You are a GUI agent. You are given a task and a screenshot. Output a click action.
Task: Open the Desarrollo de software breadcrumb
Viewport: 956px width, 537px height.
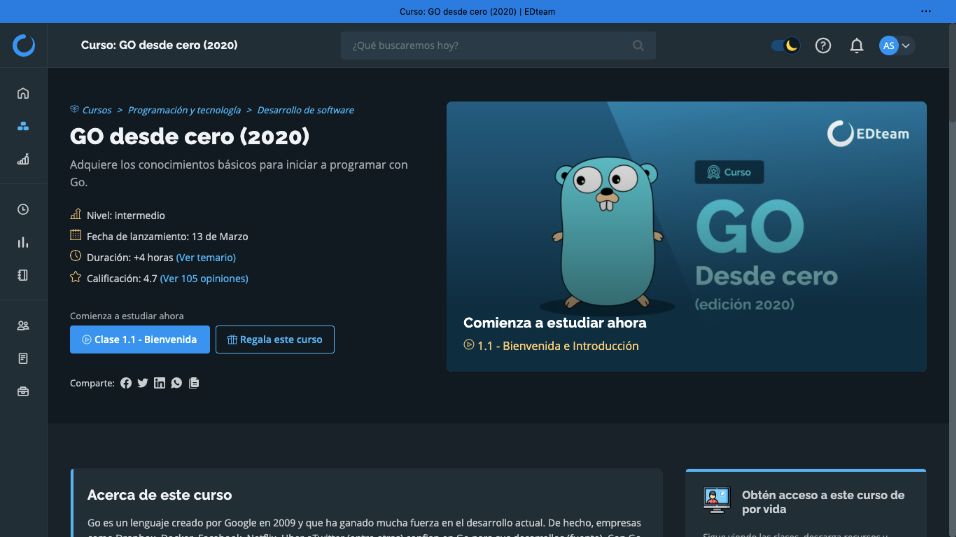point(305,110)
